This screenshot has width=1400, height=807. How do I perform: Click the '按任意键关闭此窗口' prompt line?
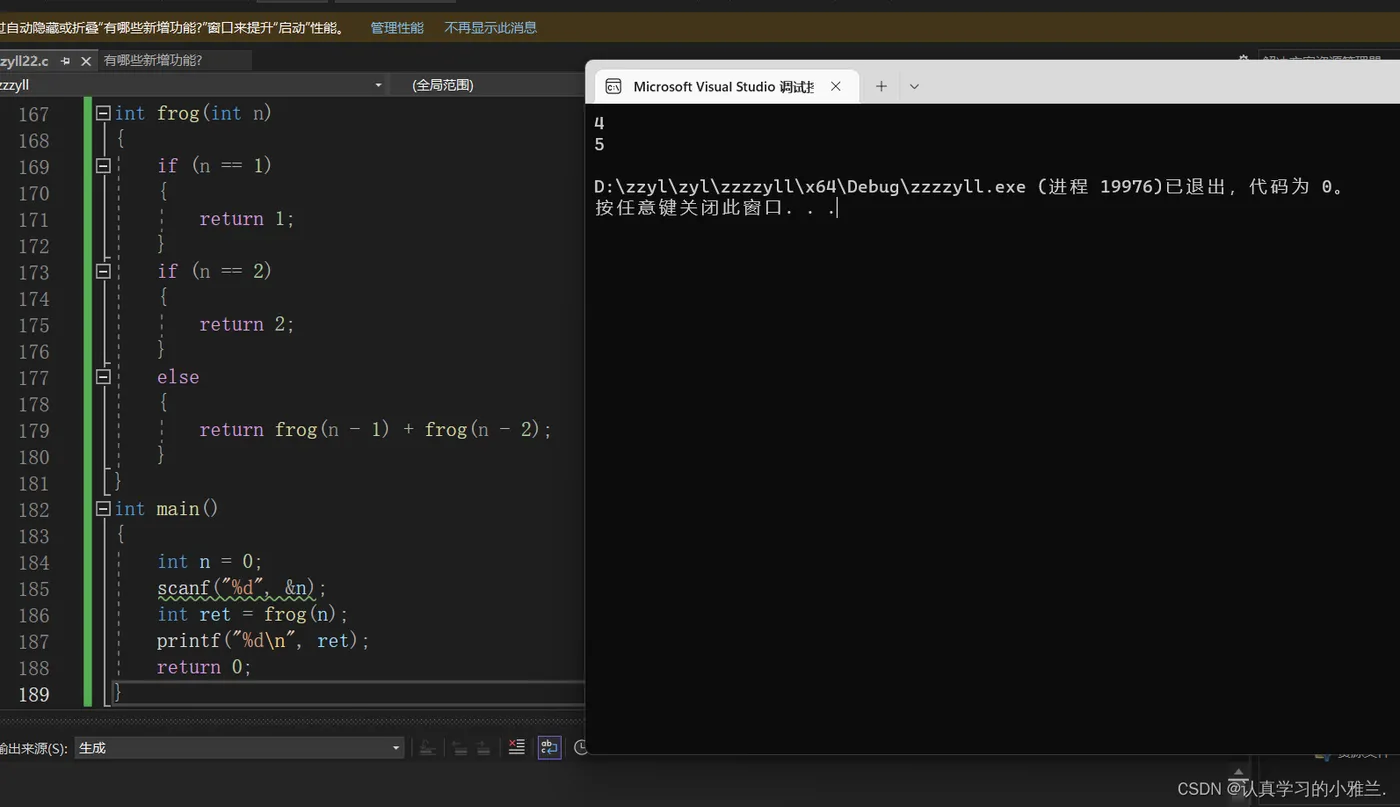pyautogui.click(x=715, y=208)
